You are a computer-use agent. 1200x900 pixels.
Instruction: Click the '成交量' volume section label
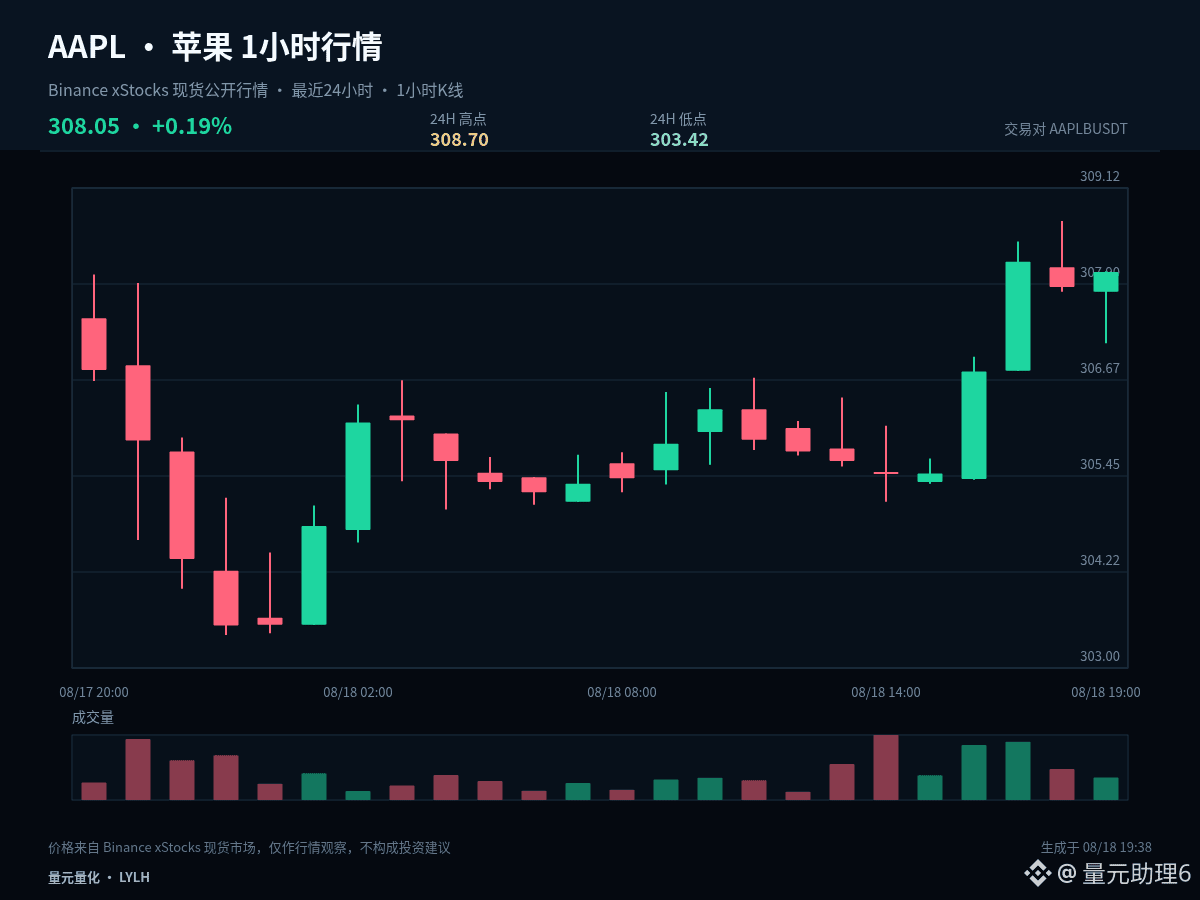[93, 717]
